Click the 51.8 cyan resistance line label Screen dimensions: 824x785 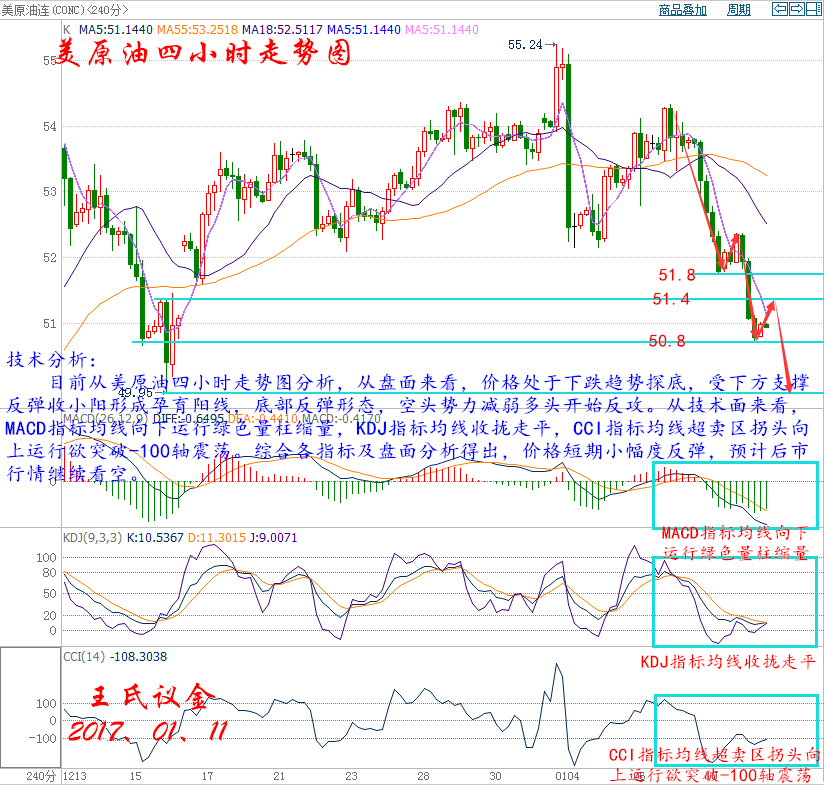pyautogui.click(x=676, y=274)
